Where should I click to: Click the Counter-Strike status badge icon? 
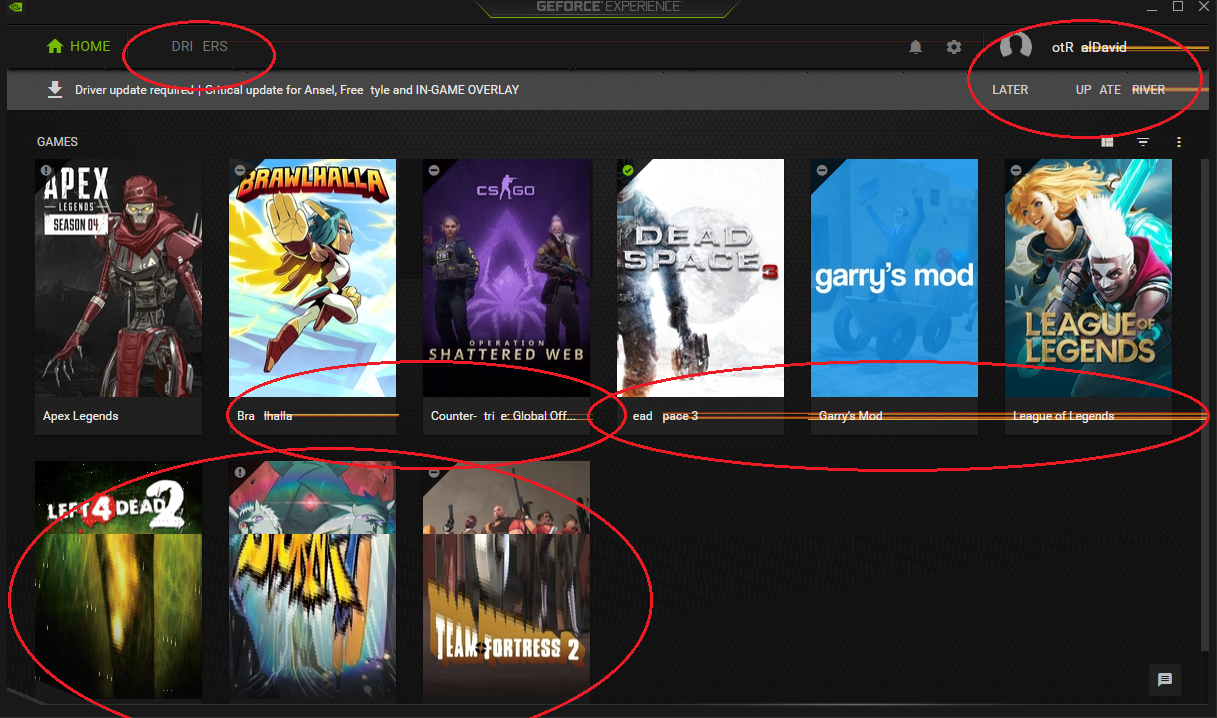point(434,170)
